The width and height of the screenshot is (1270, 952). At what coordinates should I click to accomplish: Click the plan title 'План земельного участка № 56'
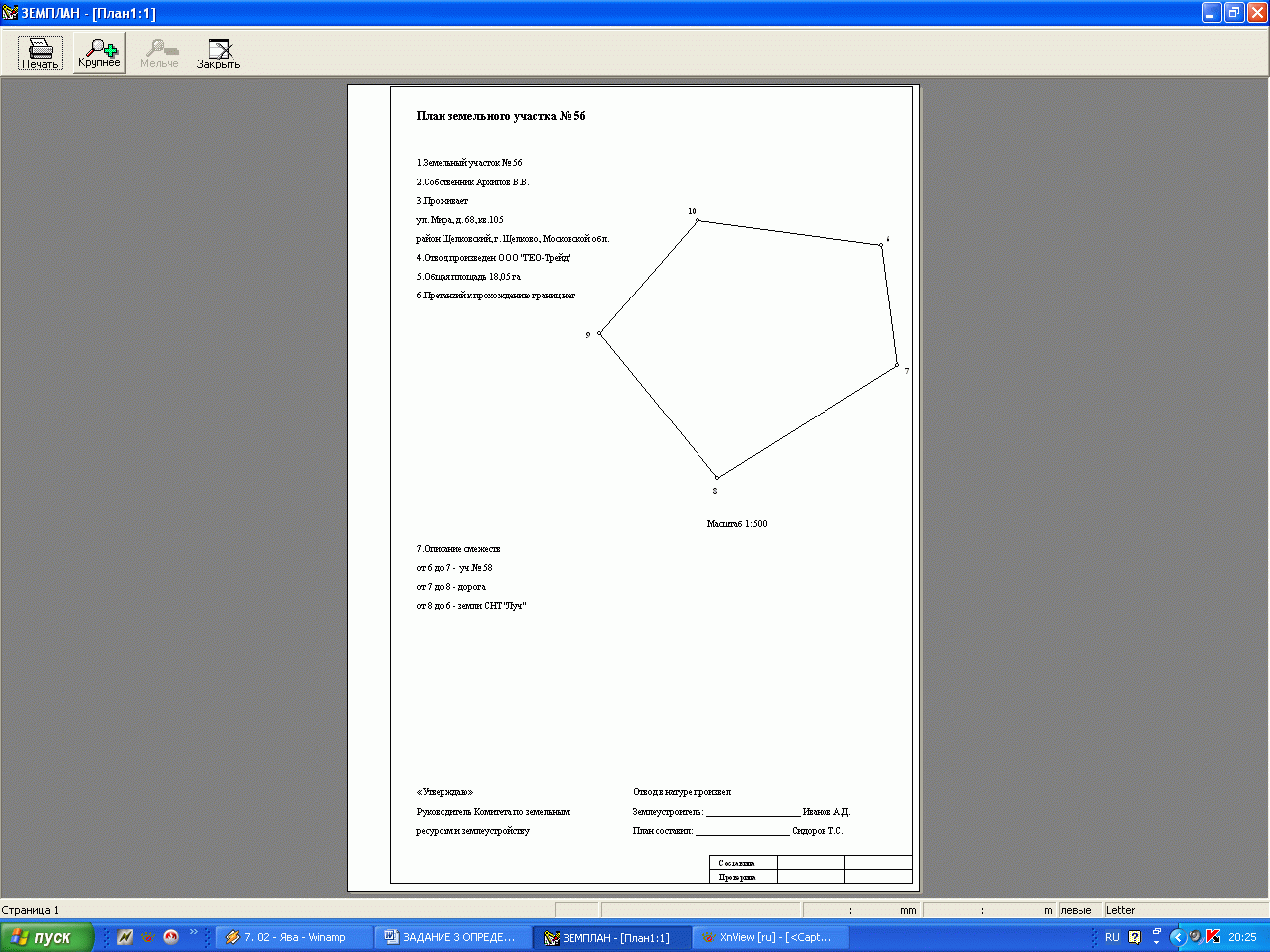tap(501, 116)
